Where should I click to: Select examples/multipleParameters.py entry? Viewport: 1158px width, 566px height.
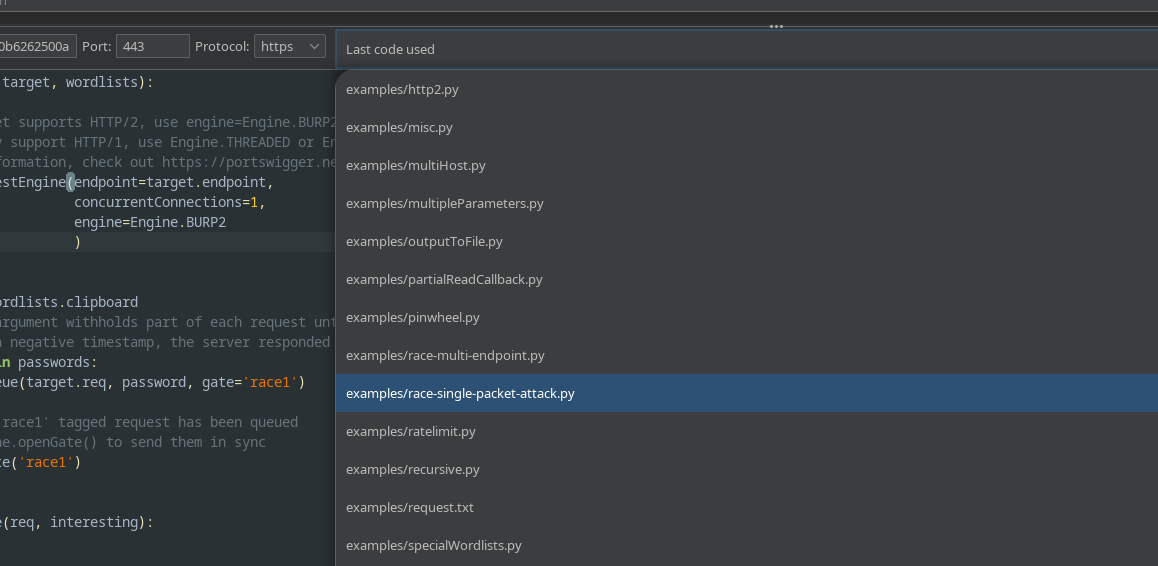pos(444,203)
